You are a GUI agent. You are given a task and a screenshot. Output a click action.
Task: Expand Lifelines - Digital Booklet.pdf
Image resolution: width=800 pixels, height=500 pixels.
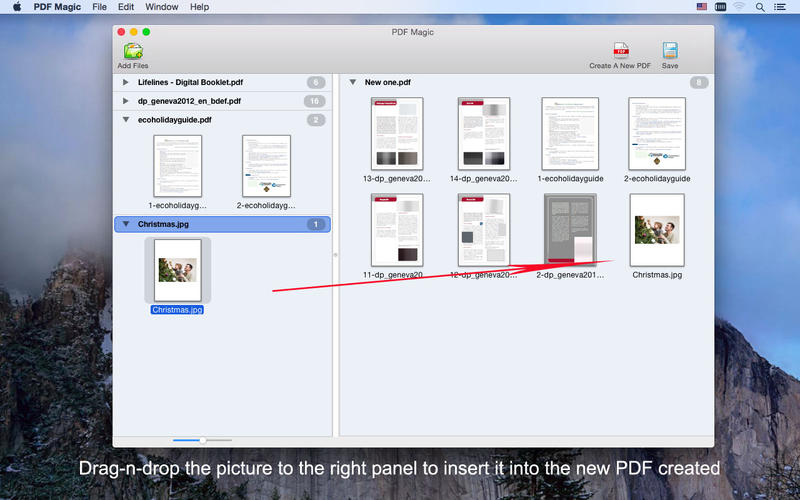[x=125, y=82]
